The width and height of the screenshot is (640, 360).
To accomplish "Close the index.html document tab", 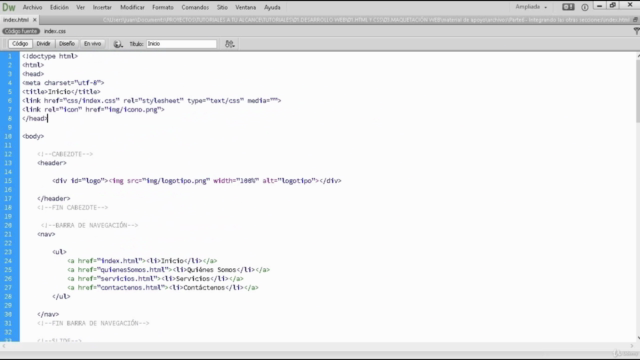I will tap(35, 20).
